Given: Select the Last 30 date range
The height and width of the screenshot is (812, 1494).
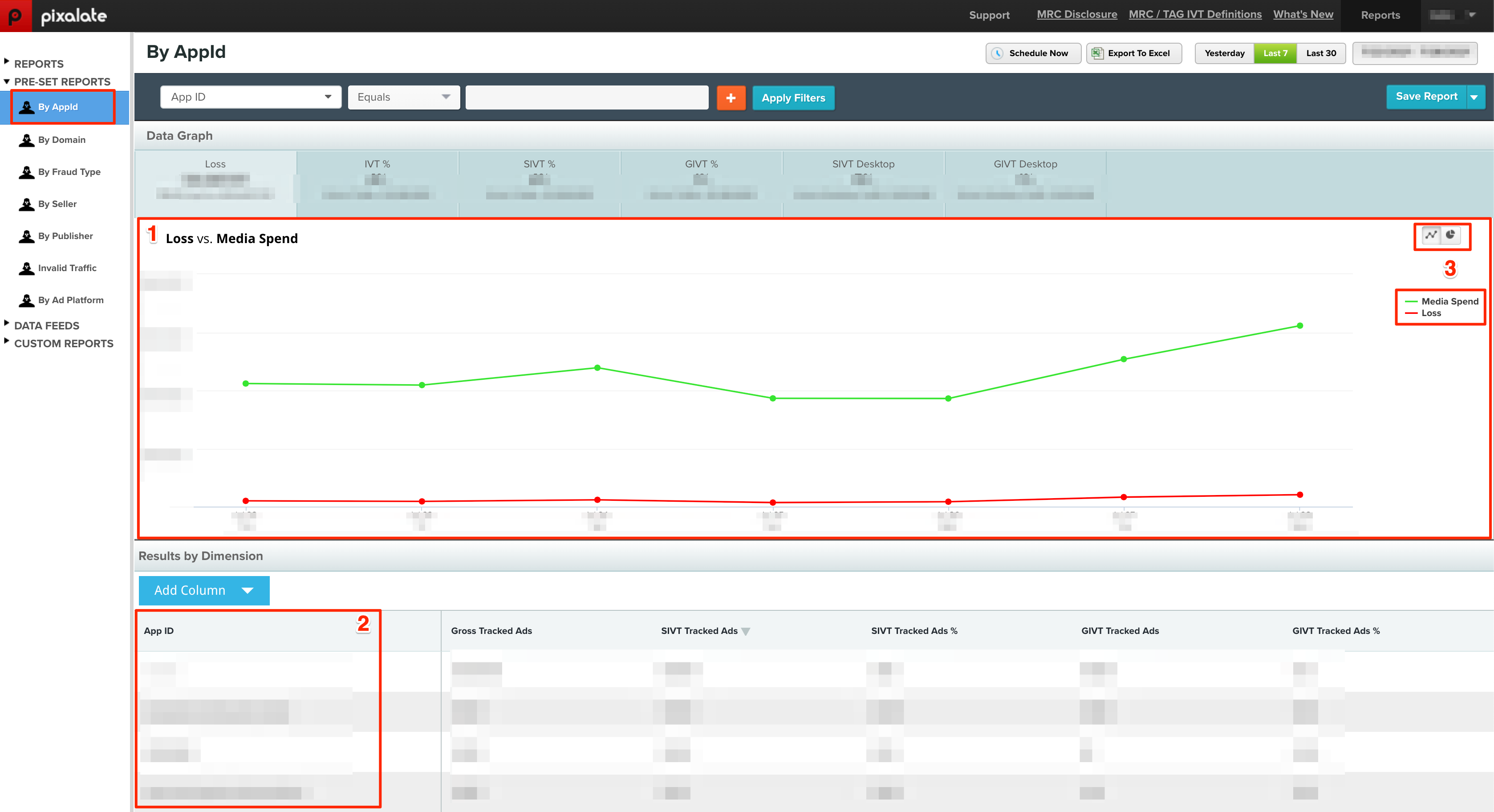Looking at the screenshot, I should point(1320,53).
